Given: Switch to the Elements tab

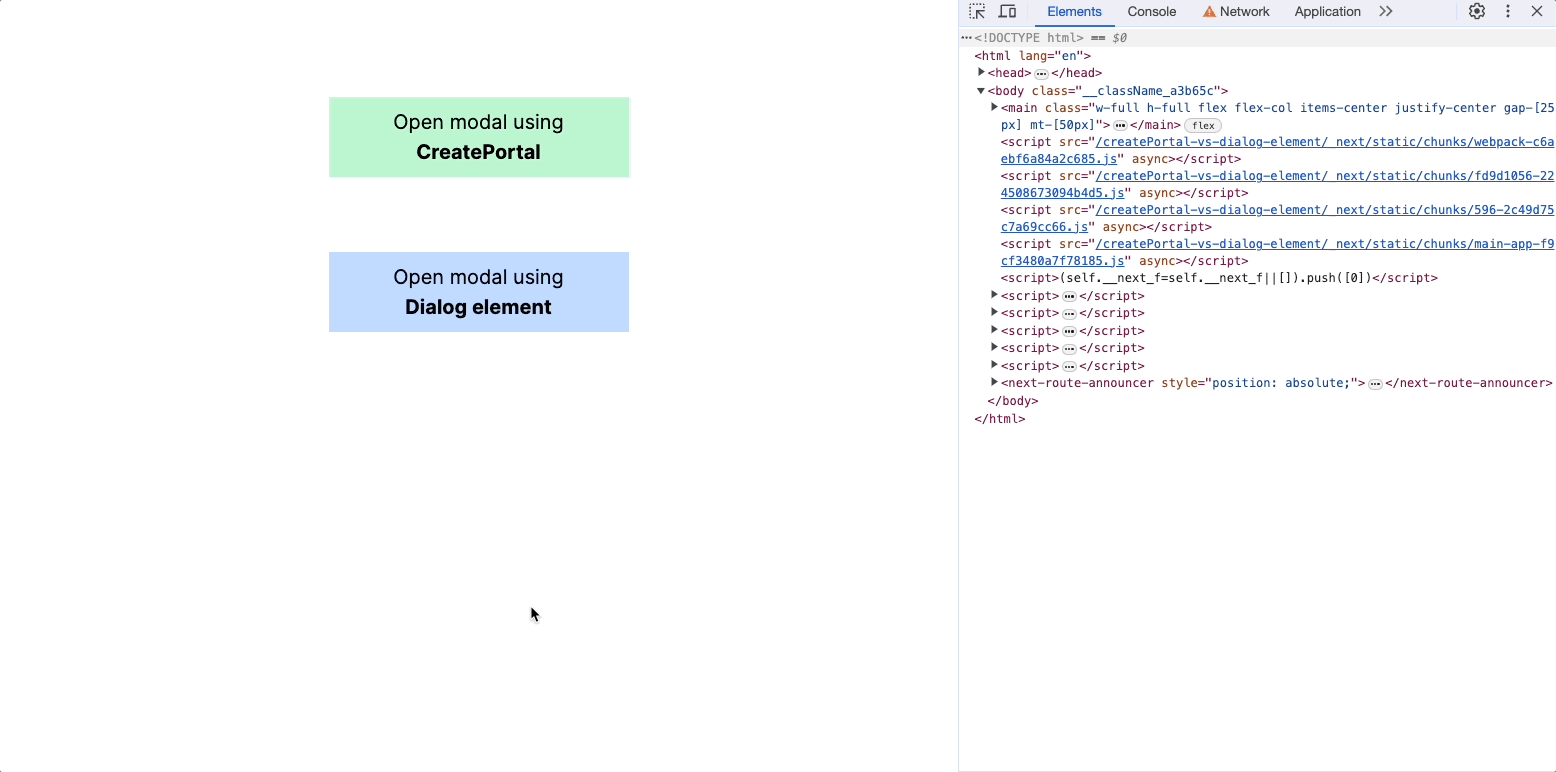Looking at the screenshot, I should tap(1074, 12).
